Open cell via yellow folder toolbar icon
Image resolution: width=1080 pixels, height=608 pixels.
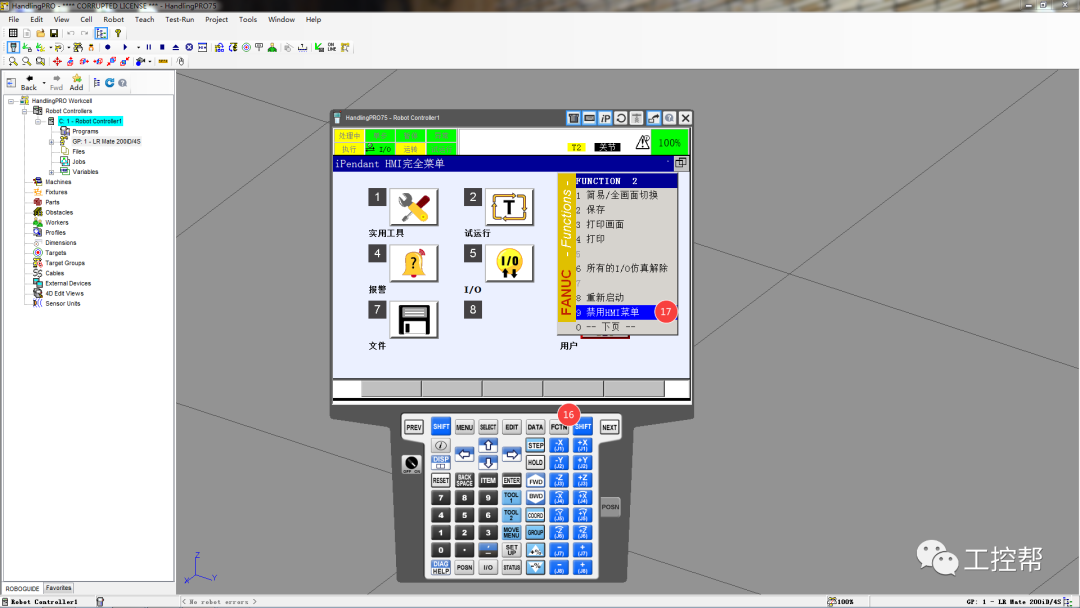(x=41, y=33)
